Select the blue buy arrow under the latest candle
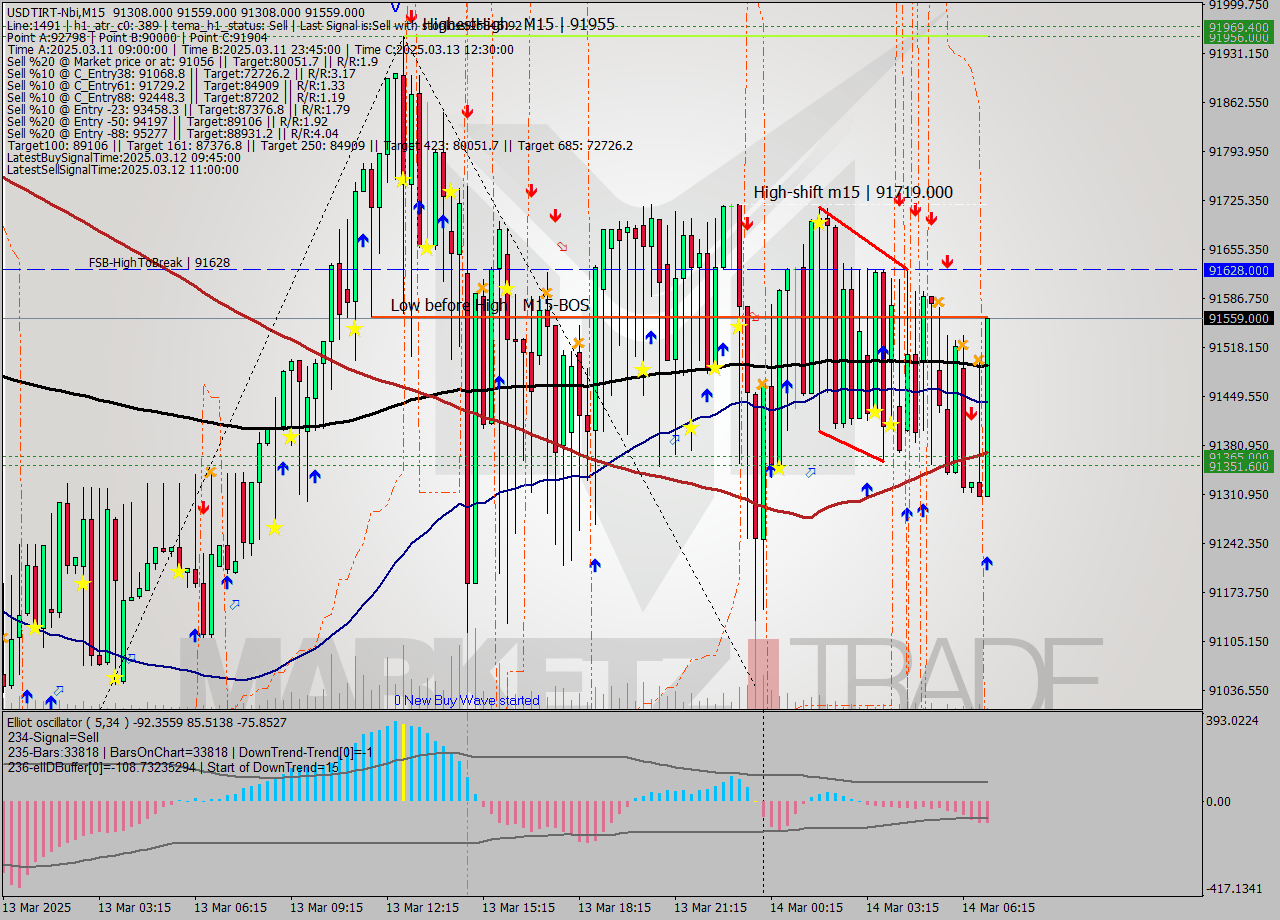This screenshot has height=920, width=1280. click(x=985, y=563)
